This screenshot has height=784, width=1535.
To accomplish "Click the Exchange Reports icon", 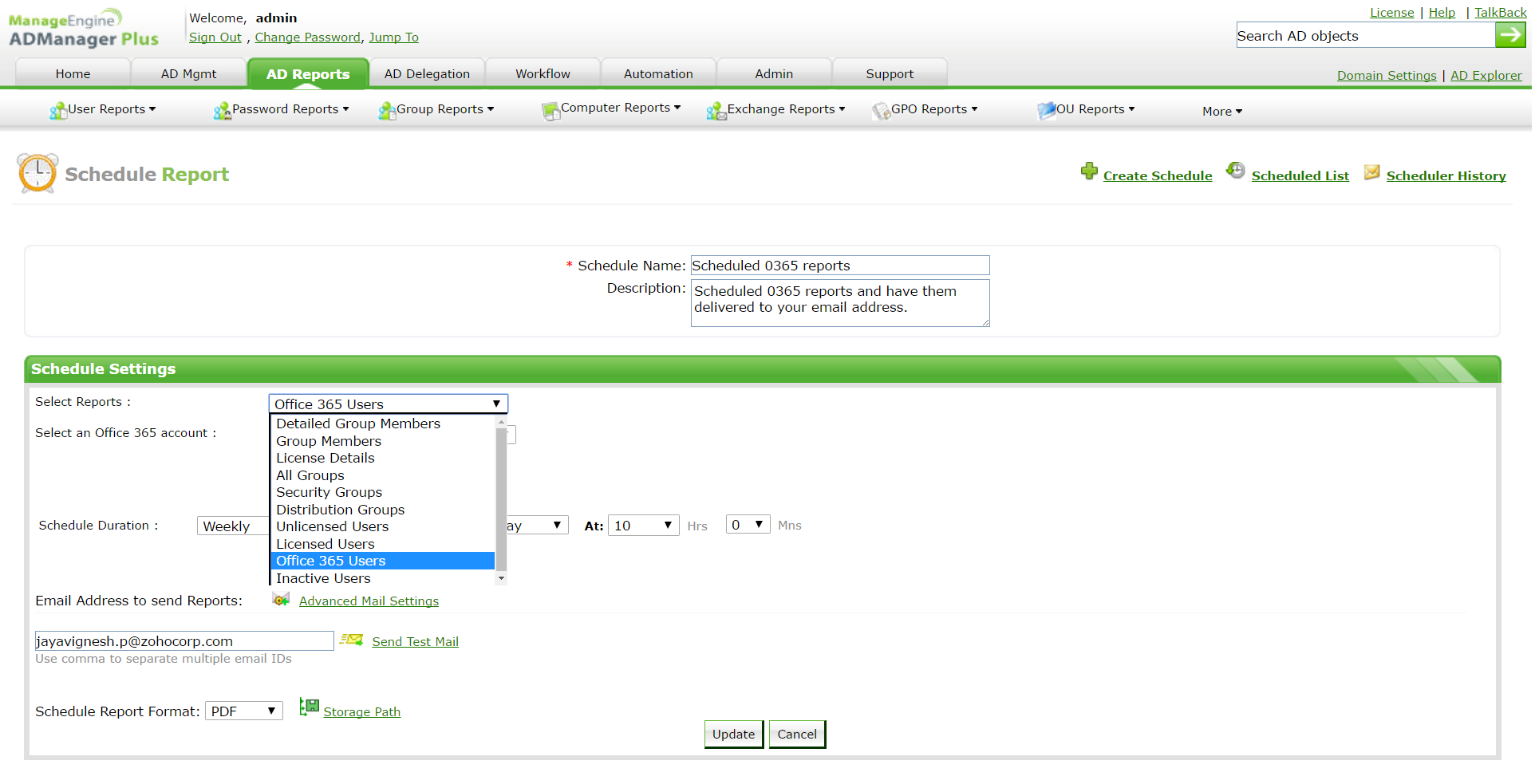I will pos(716,111).
